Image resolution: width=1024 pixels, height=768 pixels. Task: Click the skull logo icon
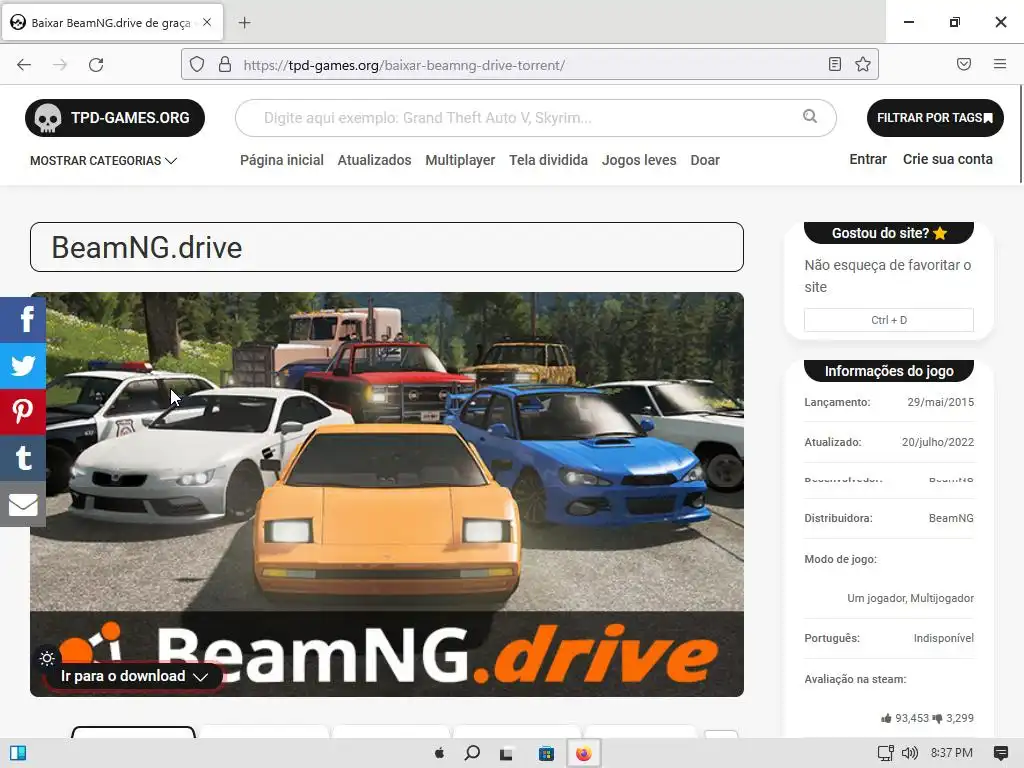tap(48, 118)
